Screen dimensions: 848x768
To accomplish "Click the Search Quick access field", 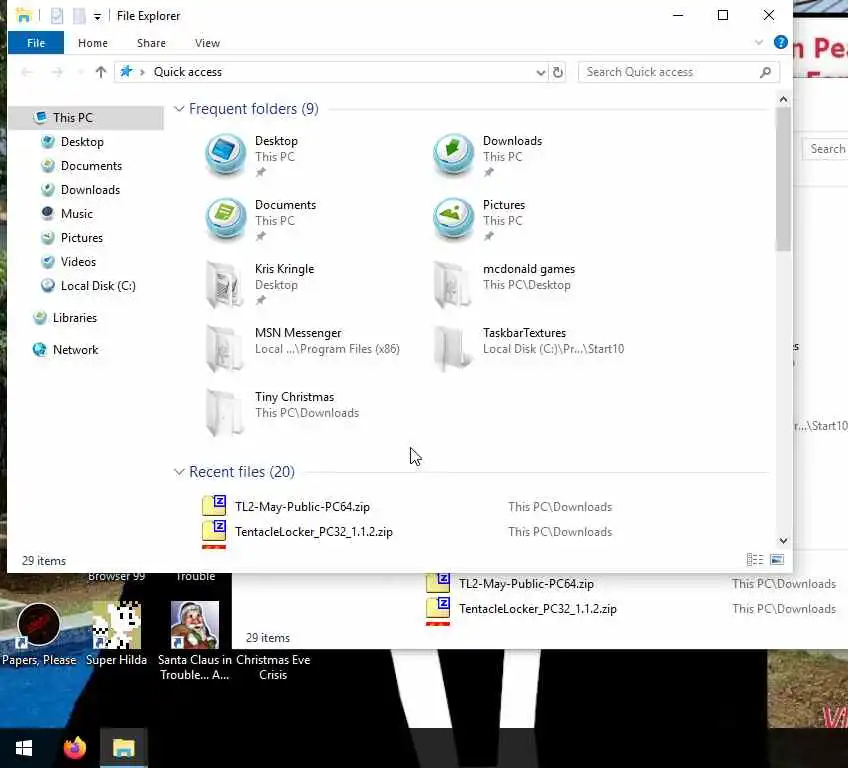I will coord(678,72).
